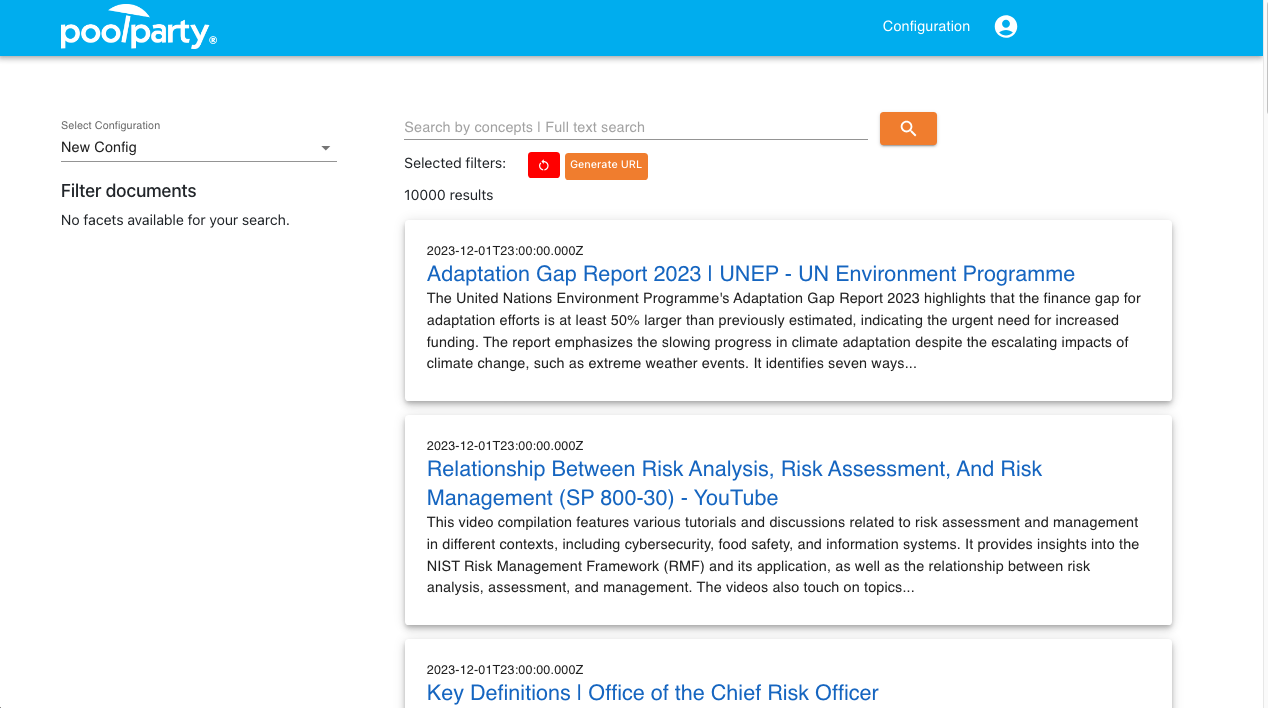Open the Adaptation Gap Report 2023 result
The width and height of the screenshot is (1268, 708).
pyautogui.click(x=750, y=274)
